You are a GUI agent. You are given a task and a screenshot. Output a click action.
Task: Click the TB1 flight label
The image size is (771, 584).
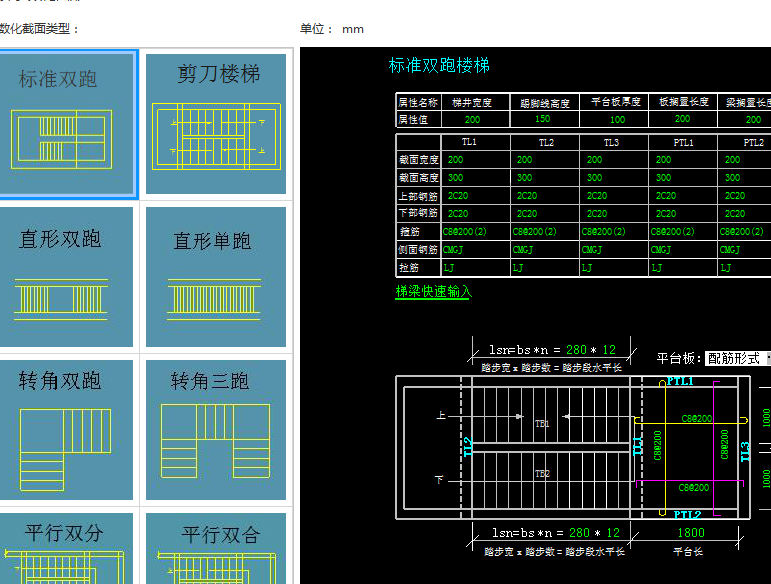coord(542,424)
